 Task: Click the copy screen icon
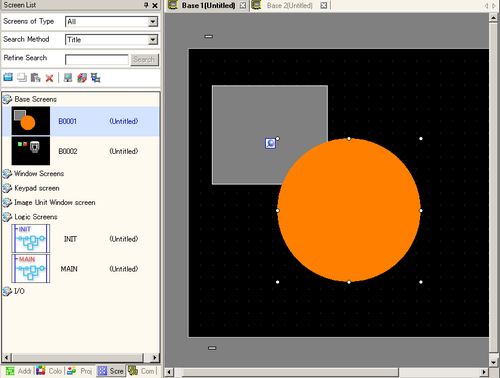click(x=22, y=77)
